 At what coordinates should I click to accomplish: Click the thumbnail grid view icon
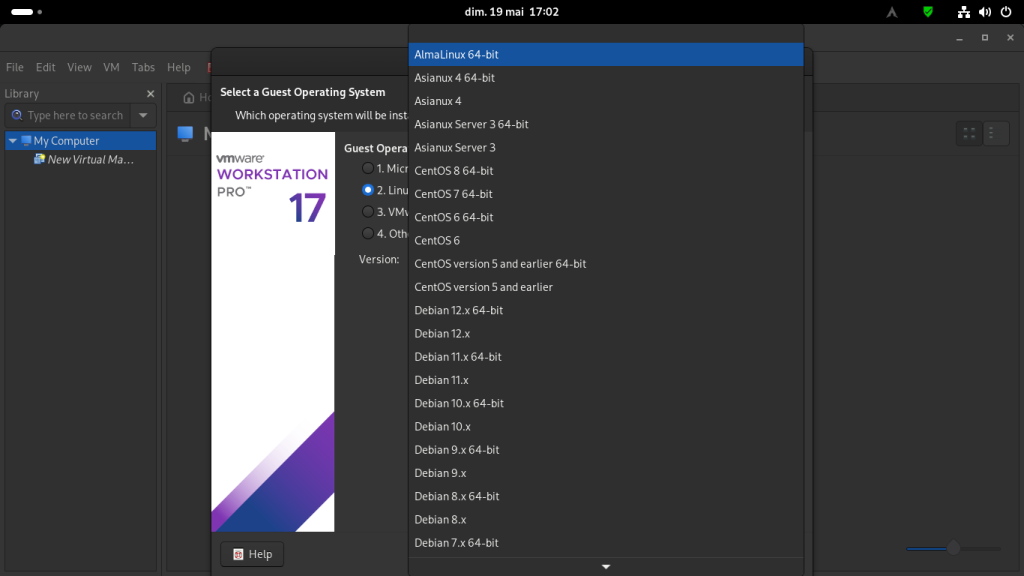point(969,133)
